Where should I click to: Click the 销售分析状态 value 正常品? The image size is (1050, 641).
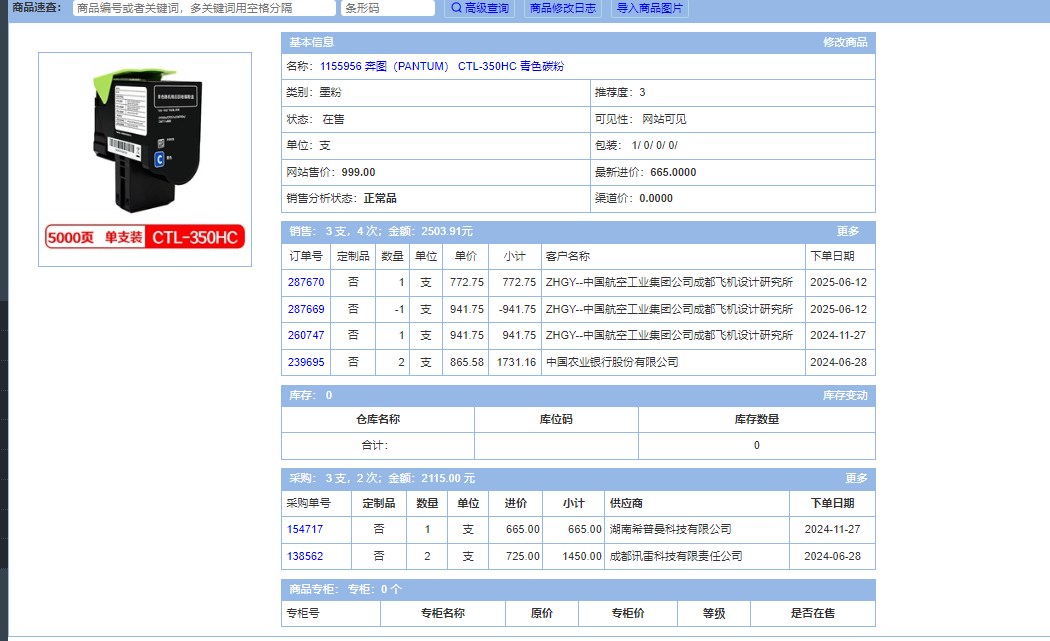click(x=380, y=198)
